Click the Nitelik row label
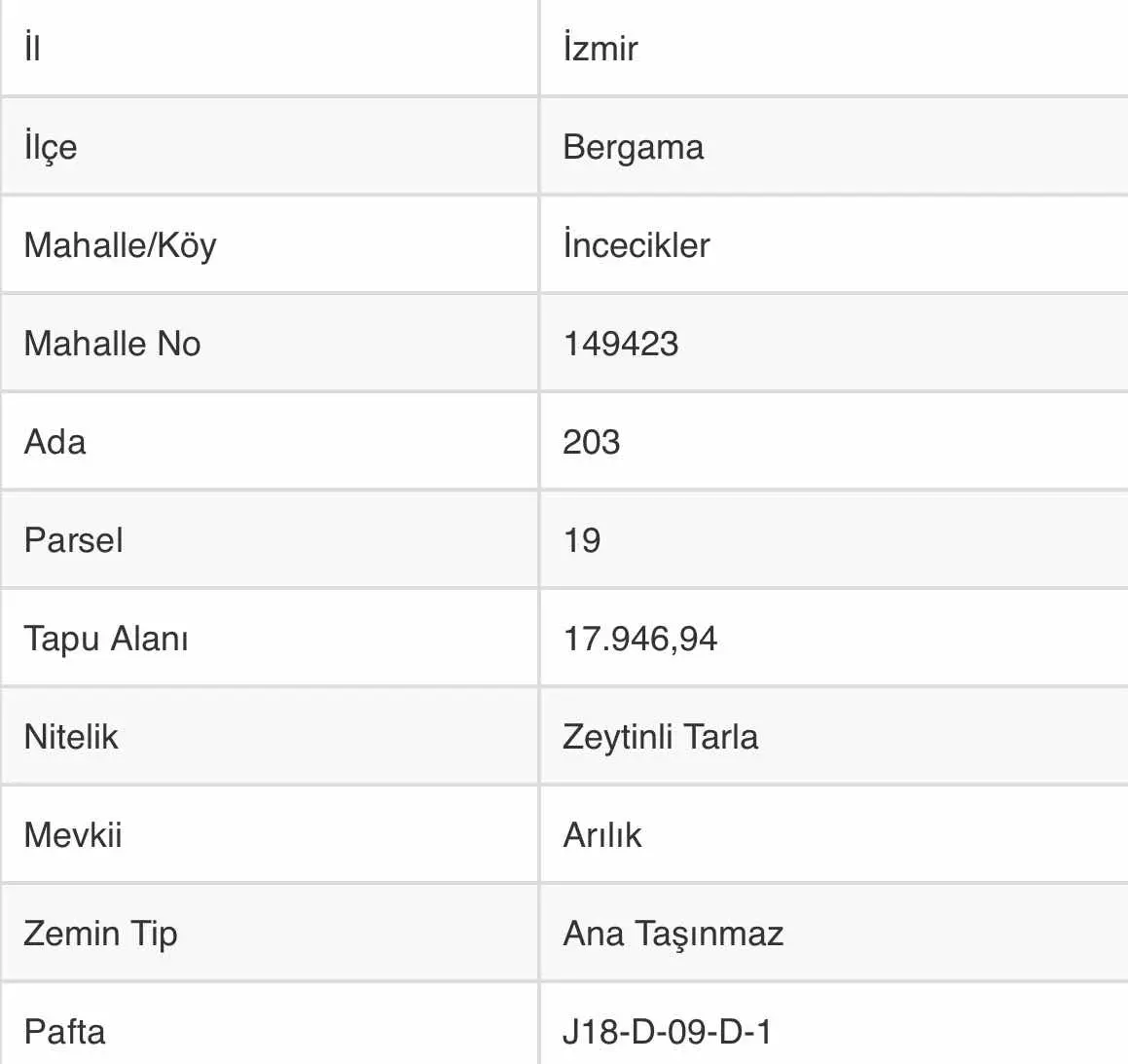The width and height of the screenshot is (1128, 1064). tap(70, 737)
